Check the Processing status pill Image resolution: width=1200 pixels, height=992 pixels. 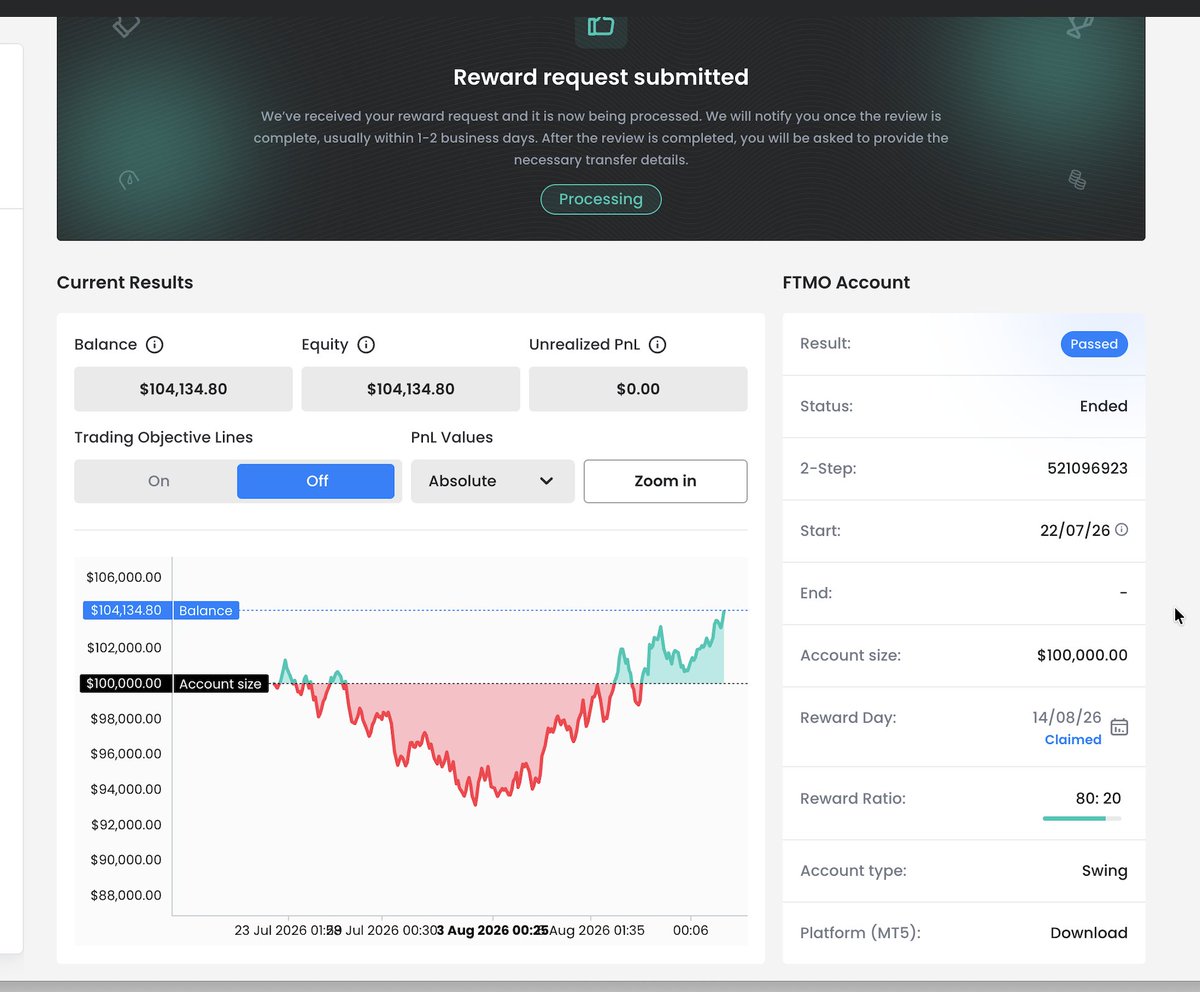pyautogui.click(x=601, y=199)
